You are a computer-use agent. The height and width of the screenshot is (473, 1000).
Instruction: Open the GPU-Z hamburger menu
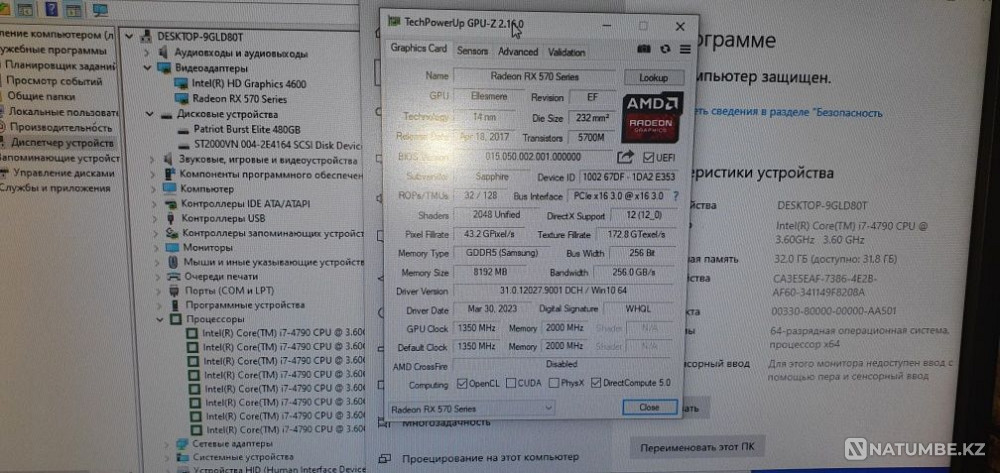tap(686, 50)
